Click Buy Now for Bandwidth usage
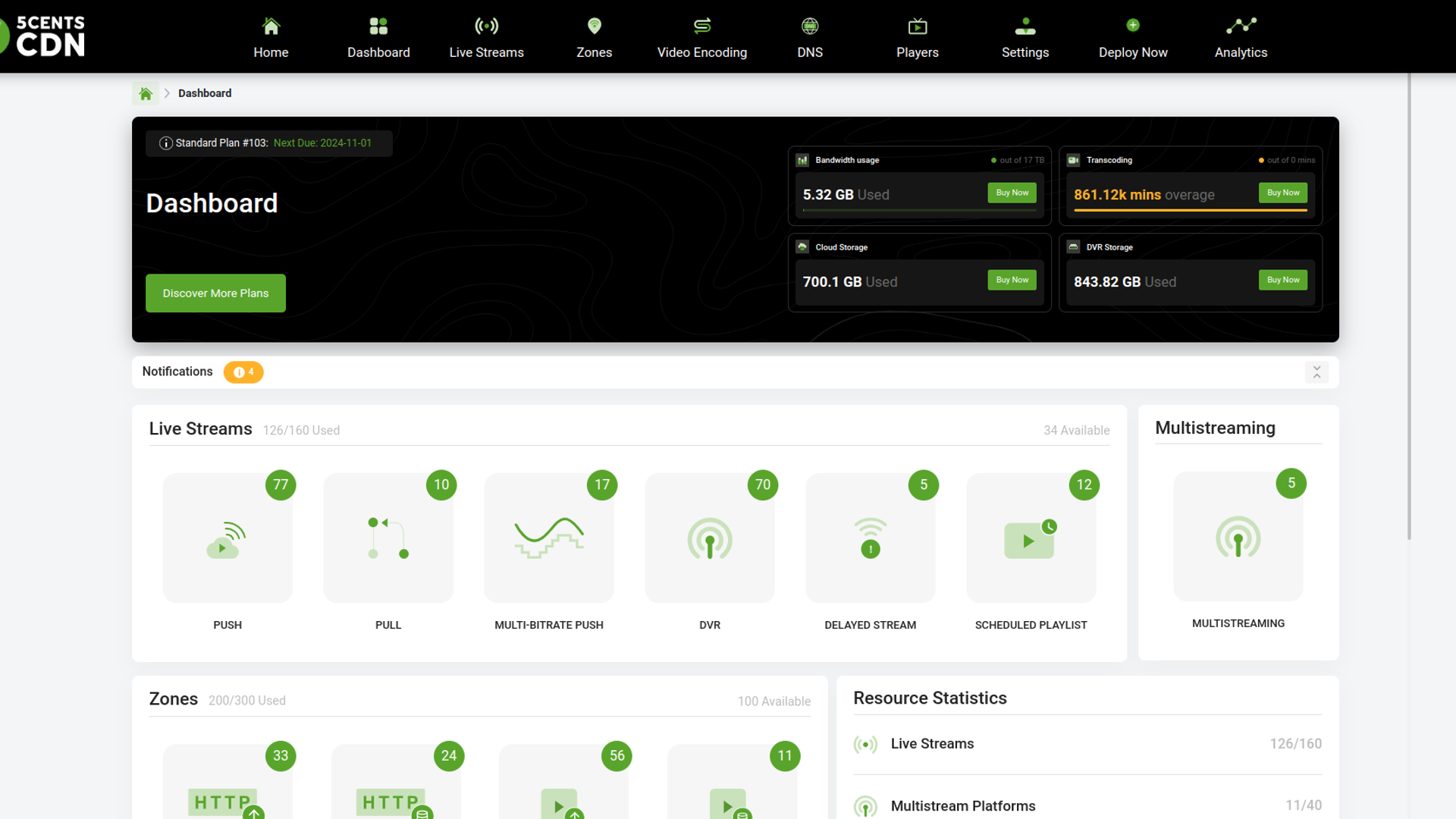This screenshot has width=1456, height=819. (x=1012, y=193)
